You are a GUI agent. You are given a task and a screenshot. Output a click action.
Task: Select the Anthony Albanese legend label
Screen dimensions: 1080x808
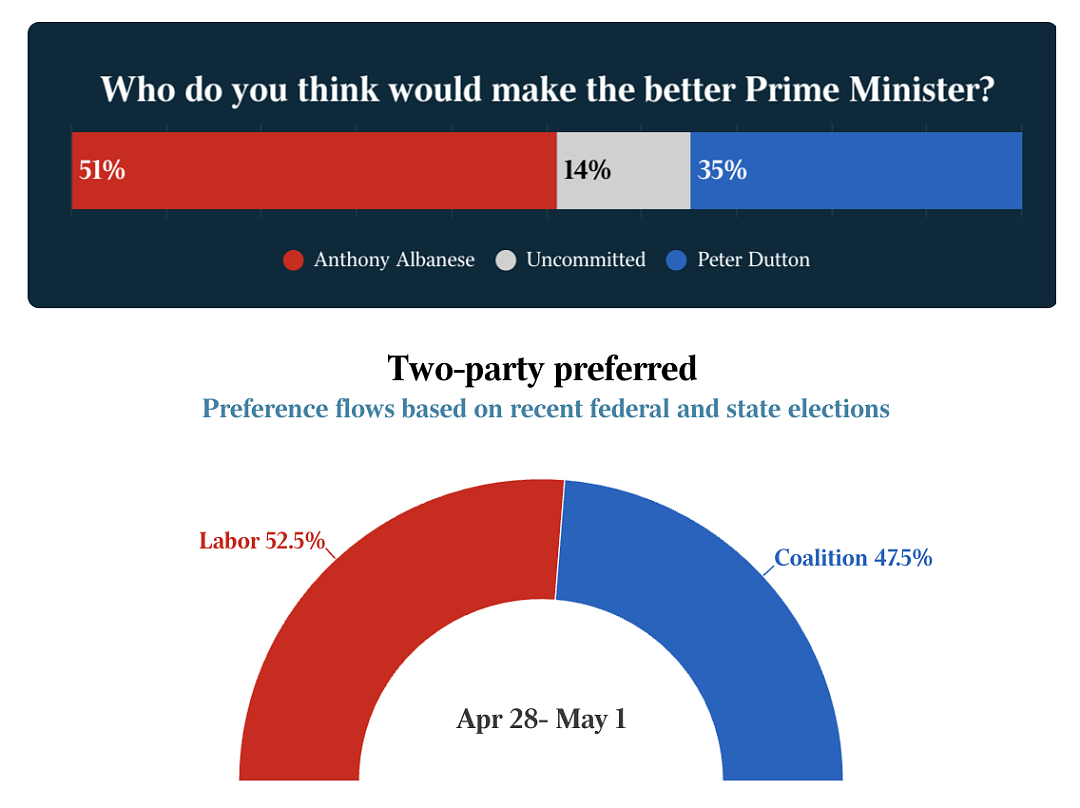tap(394, 260)
